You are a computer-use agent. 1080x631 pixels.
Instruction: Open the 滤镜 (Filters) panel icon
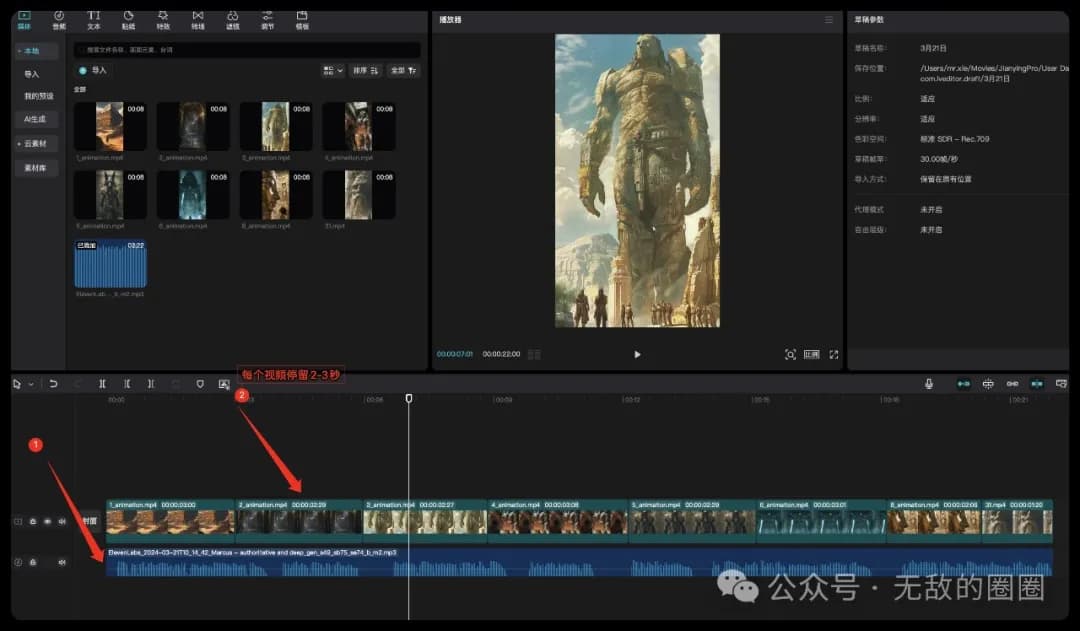pyautogui.click(x=232, y=19)
